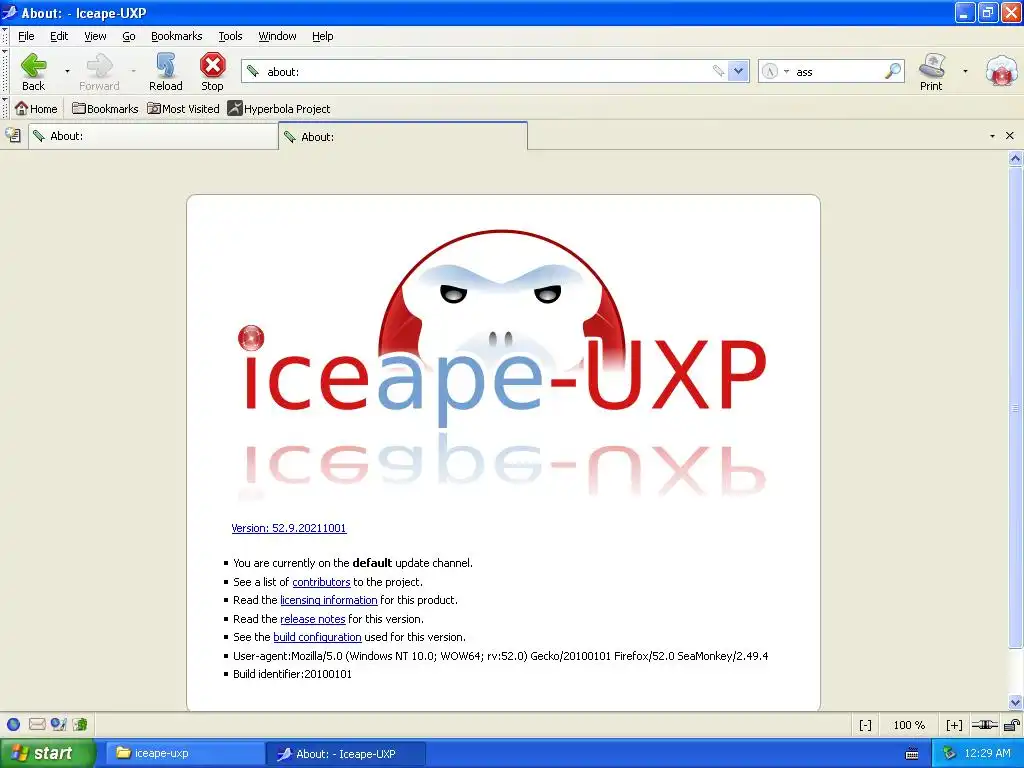The image size is (1024, 768).
Task: Open the Bookmarks folder in bookmarks toolbar
Action: (x=105, y=108)
